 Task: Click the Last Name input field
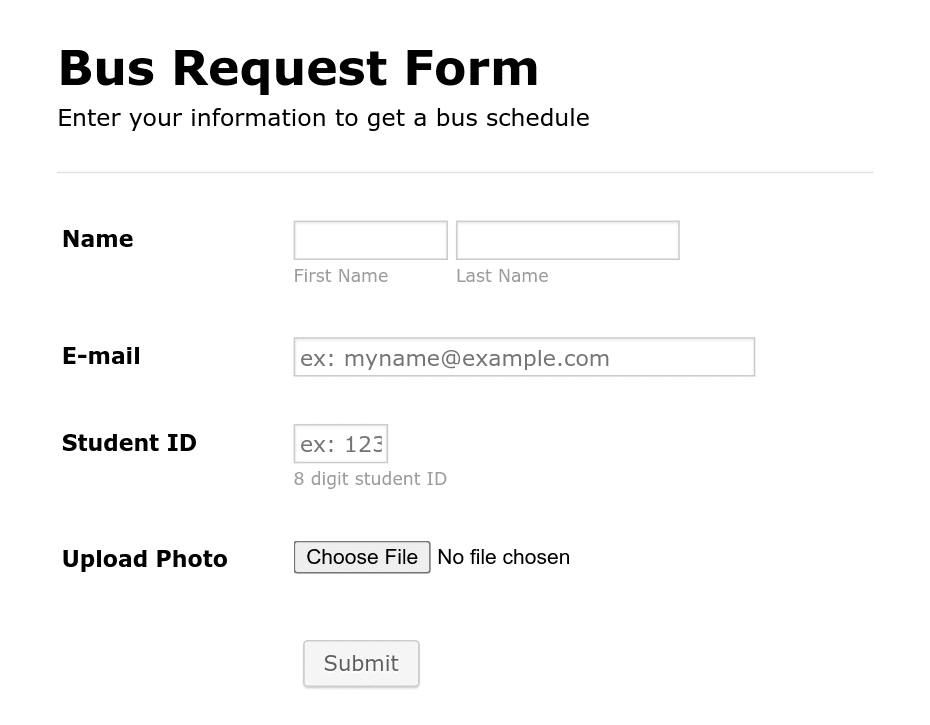pos(567,240)
